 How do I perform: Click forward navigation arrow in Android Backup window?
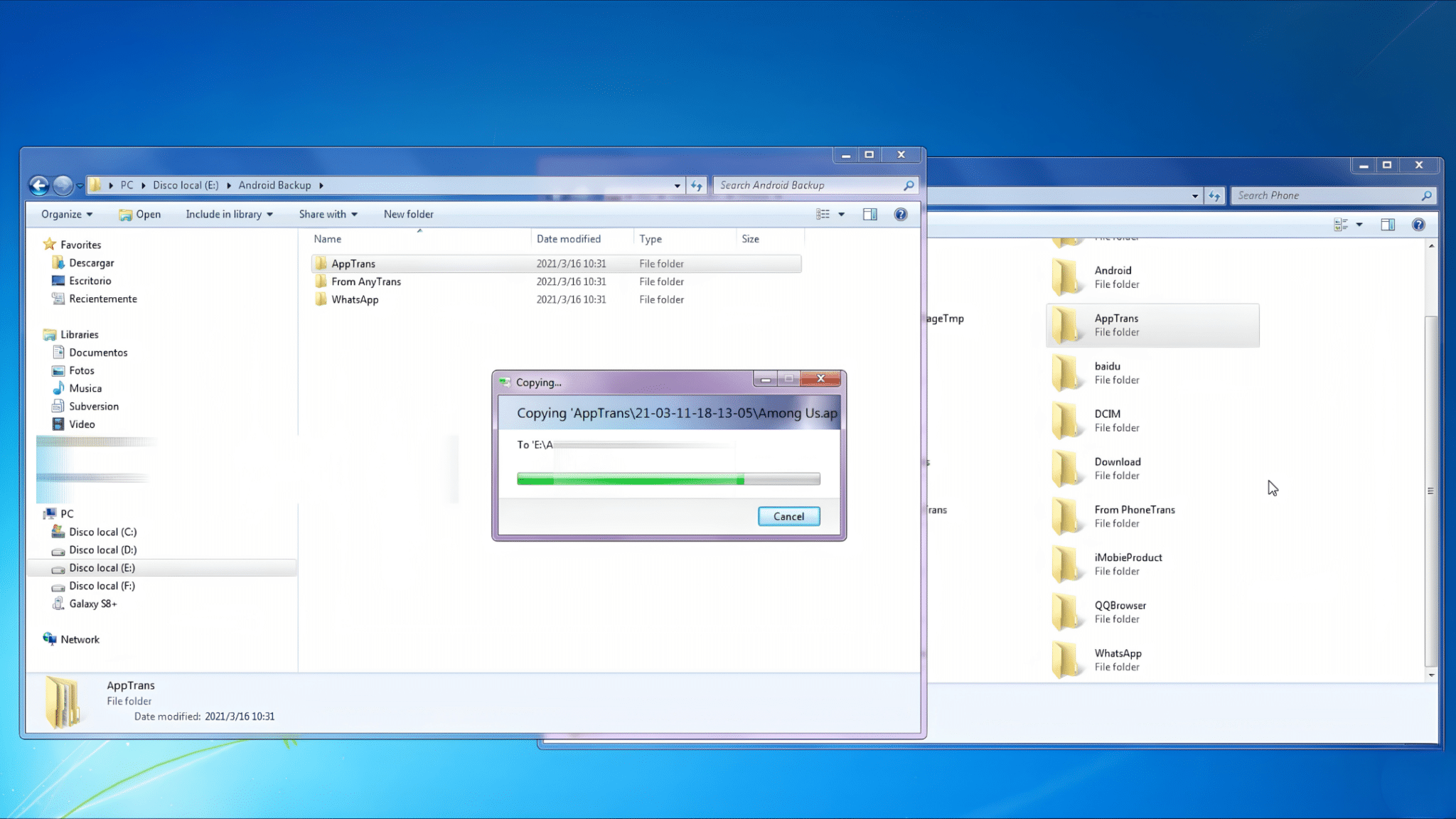coord(63,186)
